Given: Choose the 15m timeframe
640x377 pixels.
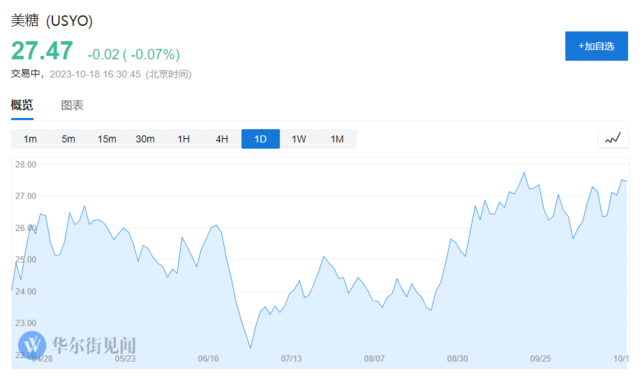Looking at the screenshot, I should click(x=107, y=139).
